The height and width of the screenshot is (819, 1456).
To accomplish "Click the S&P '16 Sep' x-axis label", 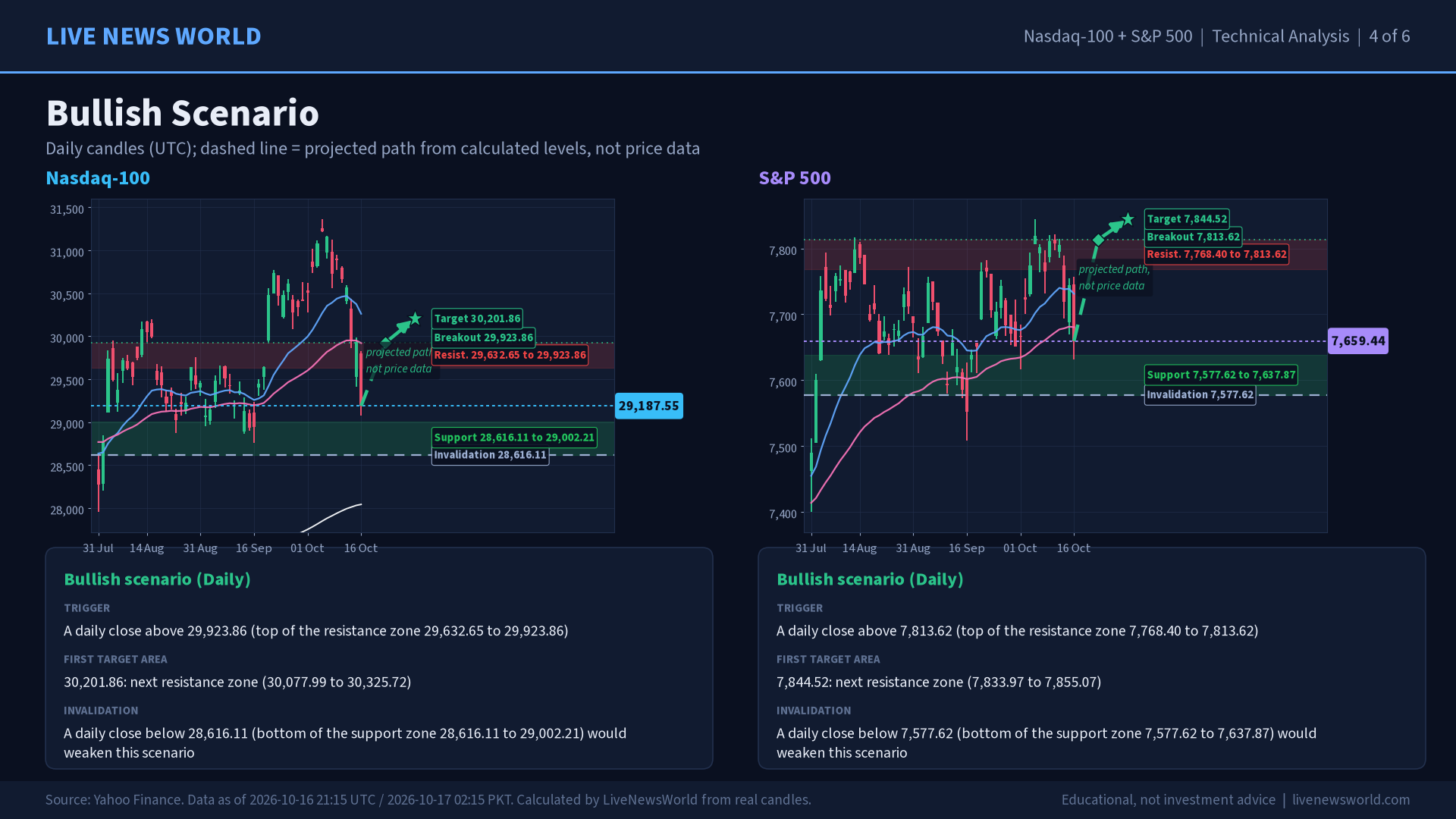I will tap(966, 548).
